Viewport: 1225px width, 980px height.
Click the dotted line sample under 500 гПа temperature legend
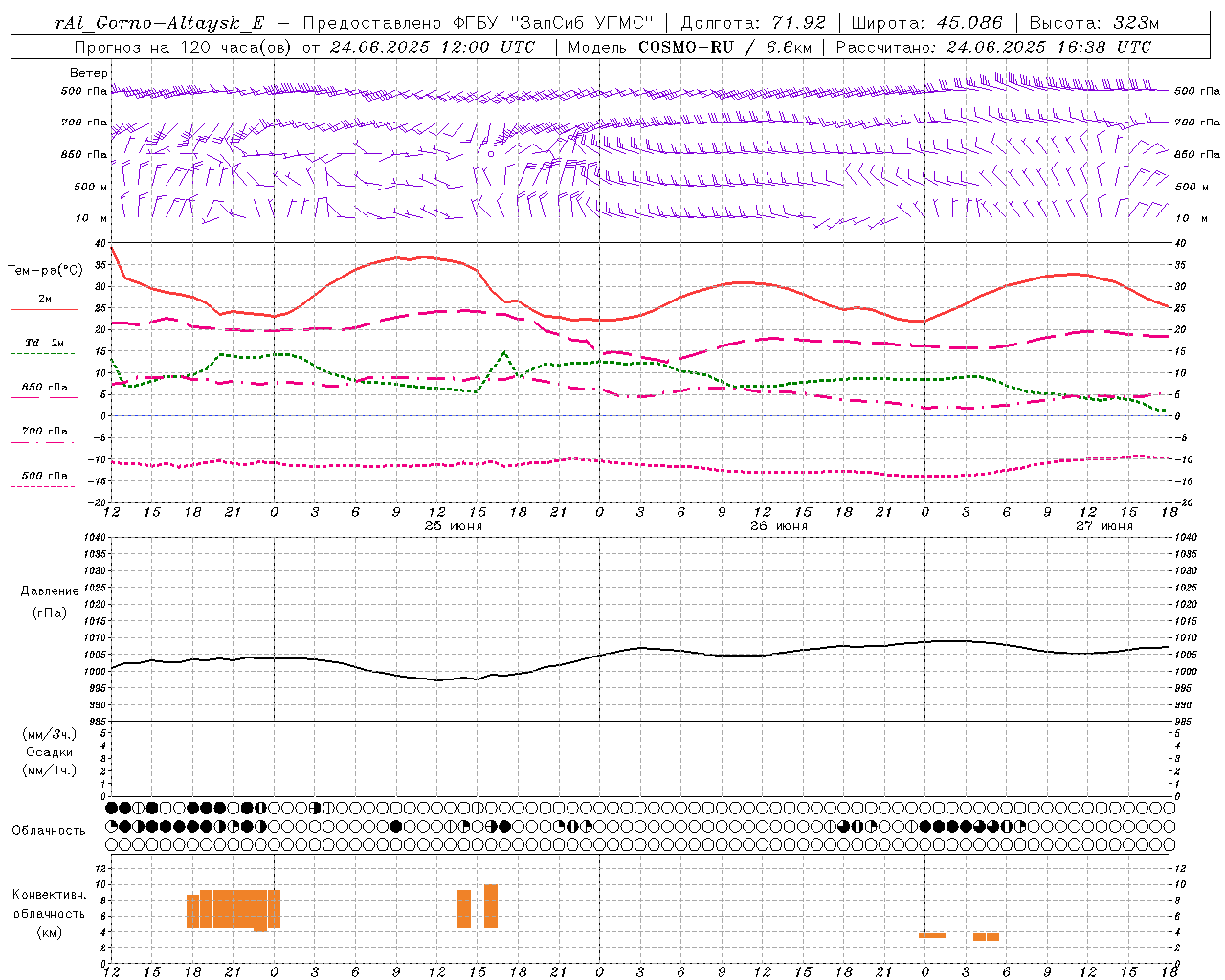[x=42, y=486]
